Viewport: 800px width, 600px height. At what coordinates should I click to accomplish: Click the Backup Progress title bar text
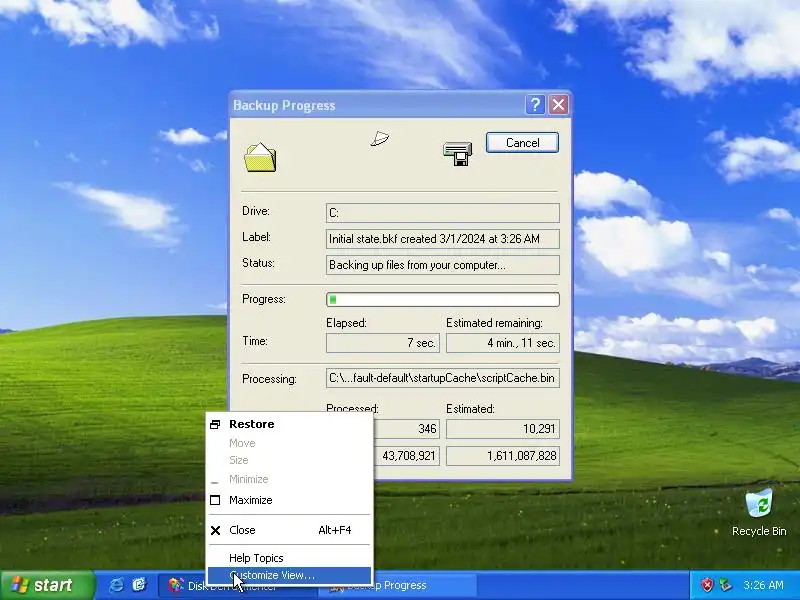click(284, 106)
